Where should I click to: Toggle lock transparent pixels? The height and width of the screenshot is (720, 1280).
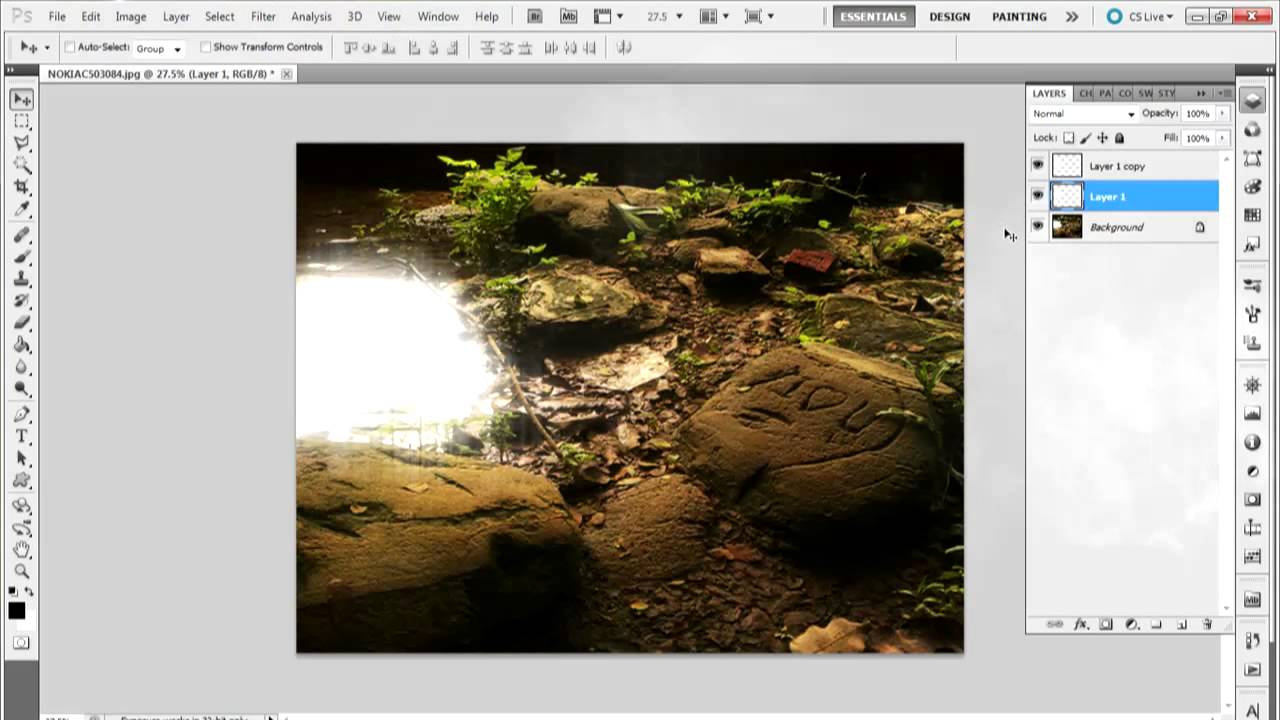tap(1069, 138)
